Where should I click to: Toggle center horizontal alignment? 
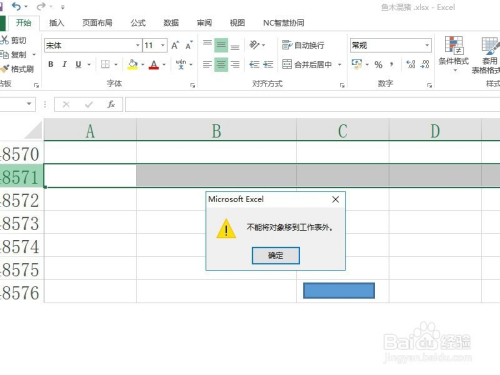(221, 64)
